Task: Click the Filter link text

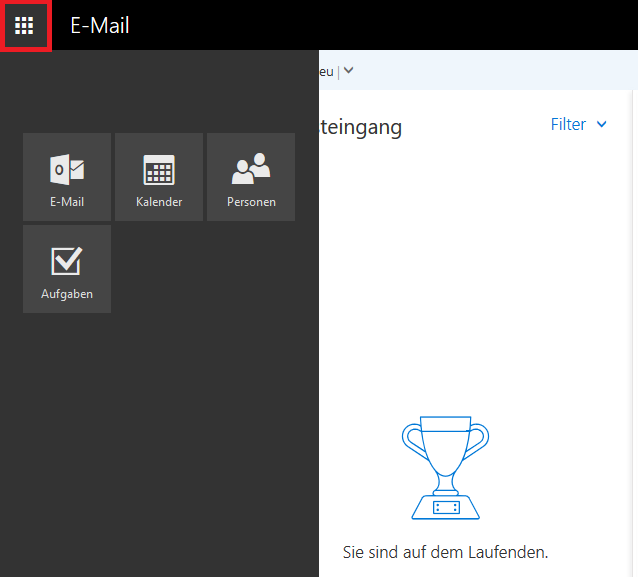Action: coord(568,125)
